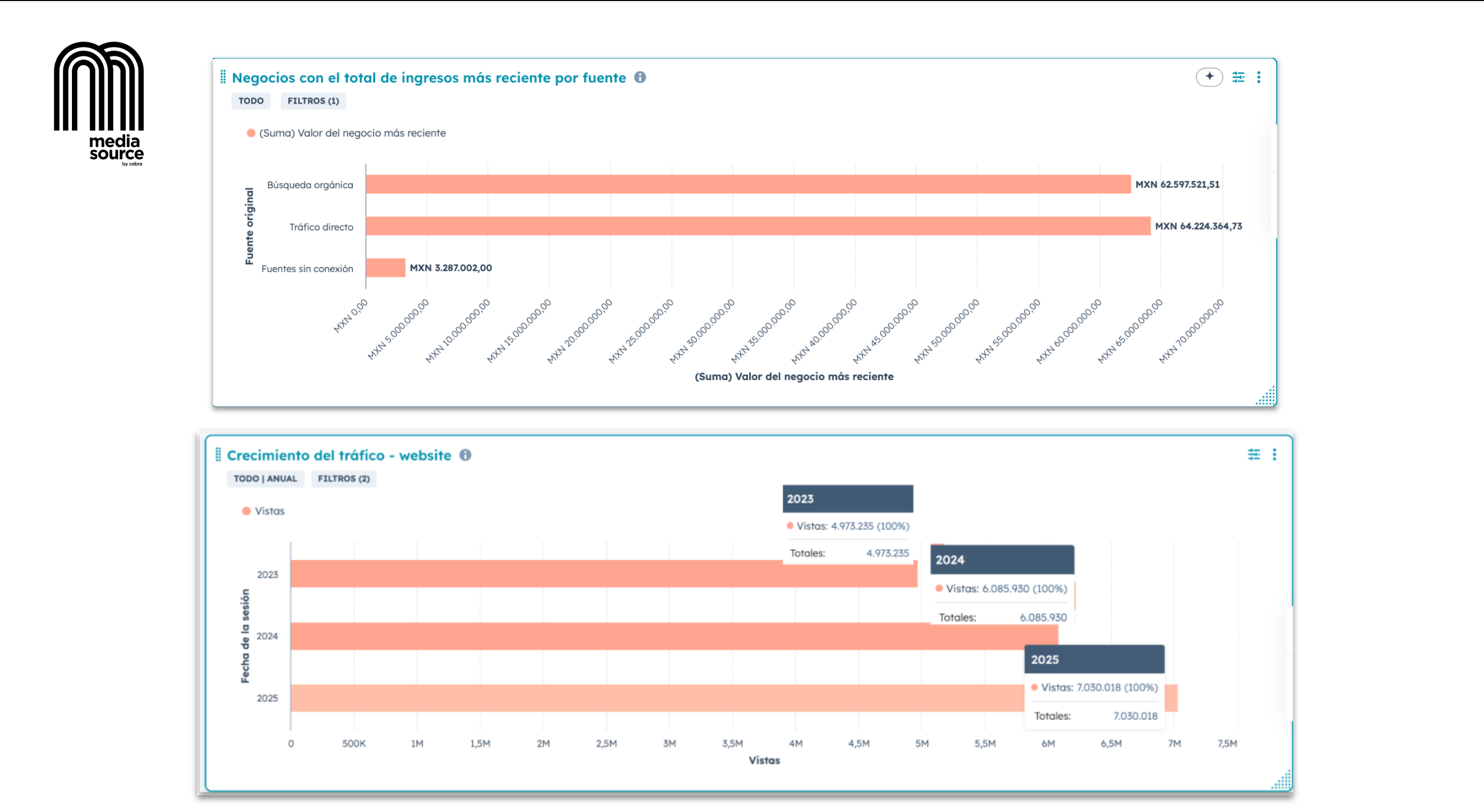Image resolution: width=1484 pixels, height=812 pixels.
Task: Open the three-dot menu on the Crecimiento del tráfico card
Action: click(x=1275, y=455)
